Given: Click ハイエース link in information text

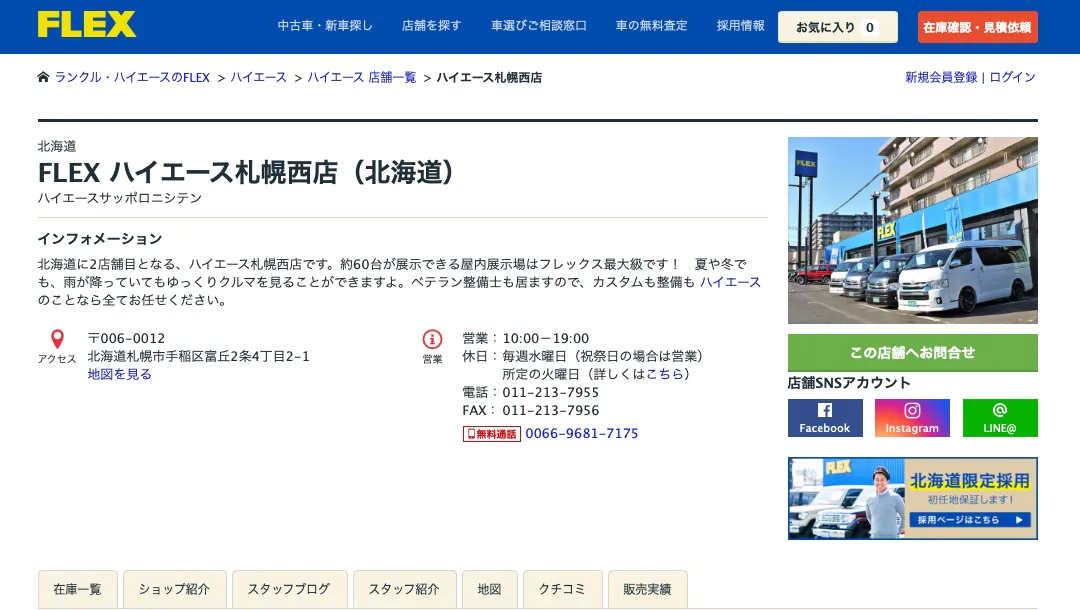Looking at the screenshot, I should pyautogui.click(x=730, y=282).
